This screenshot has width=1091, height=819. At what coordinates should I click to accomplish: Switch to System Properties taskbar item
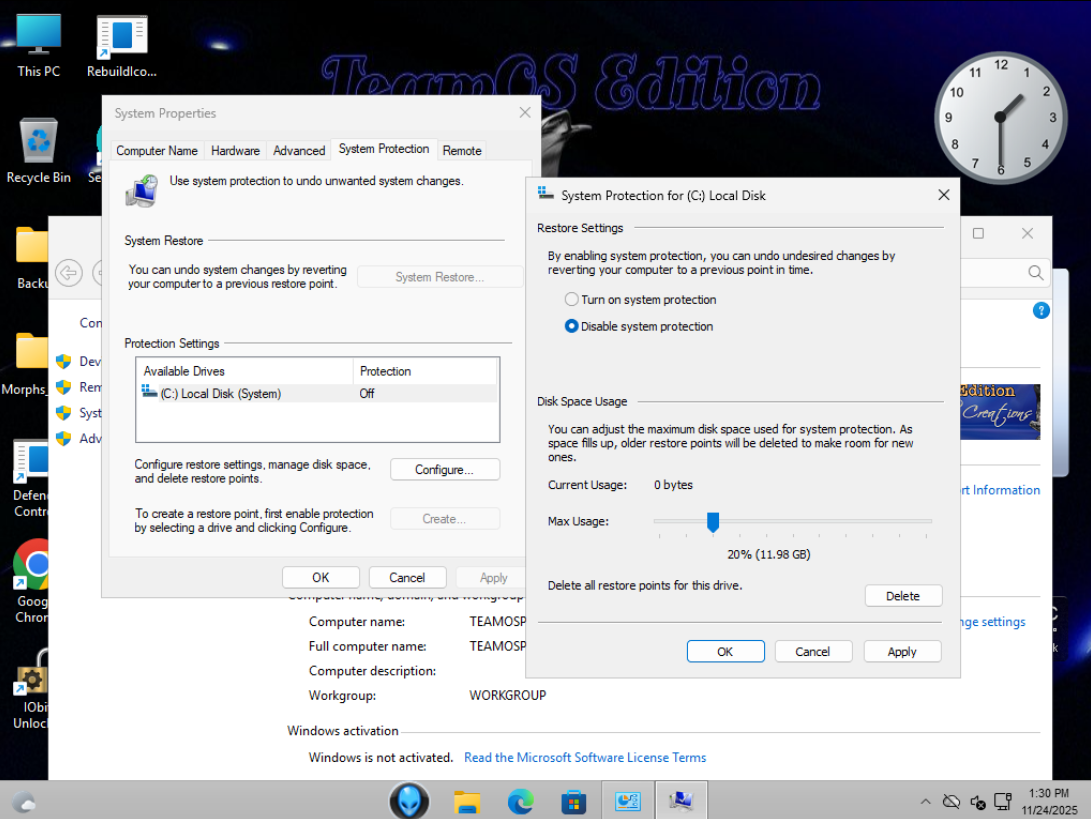tap(681, 801)
